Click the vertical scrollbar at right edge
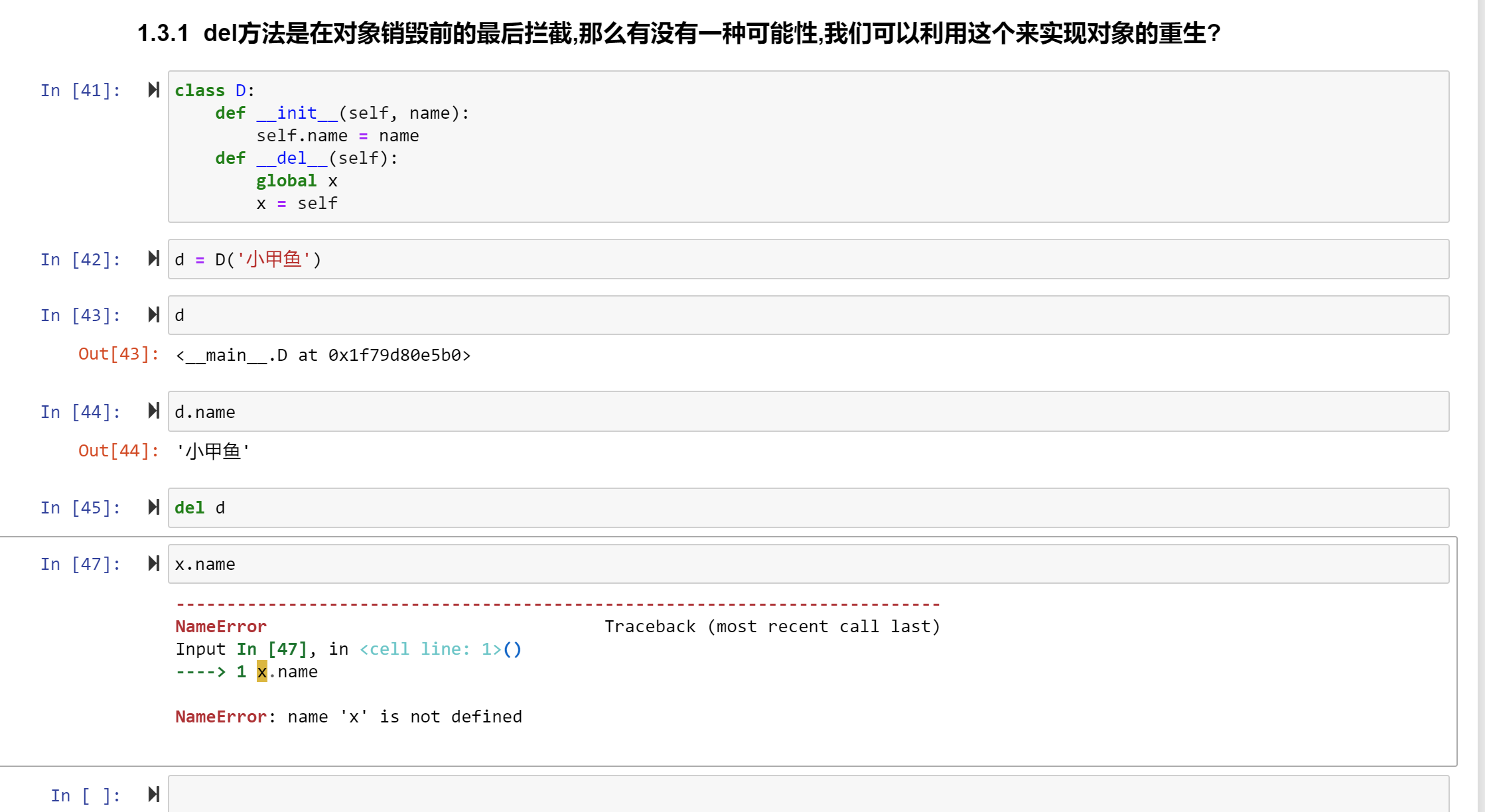 [x=1480, y=406]
